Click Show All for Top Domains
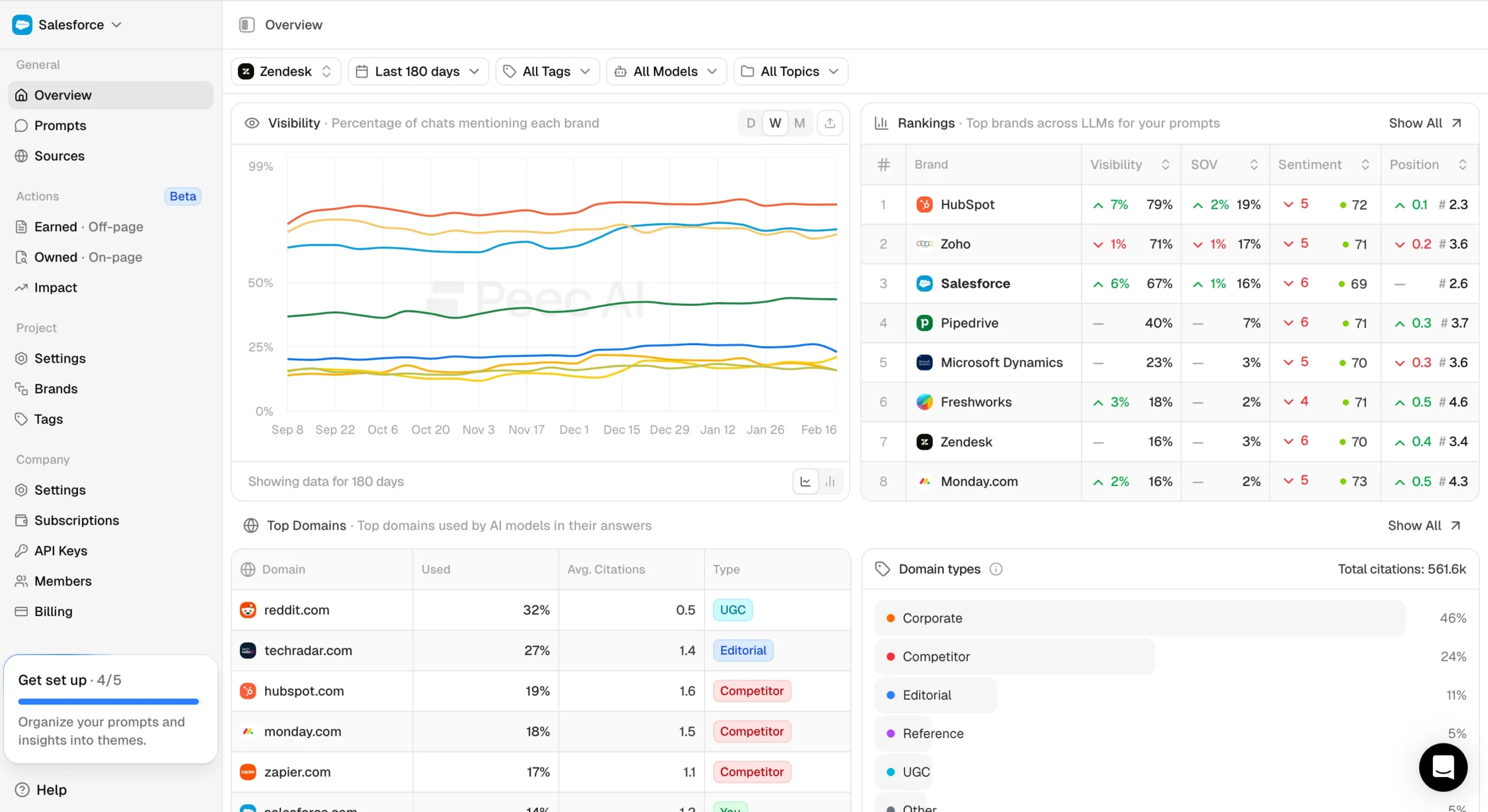Screen dimensions: 1488x812 coord(1423,525)
